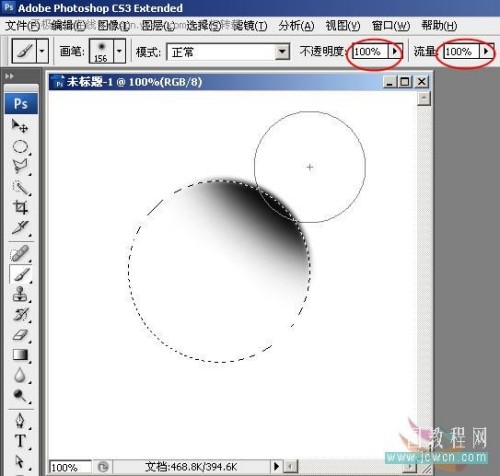Open the tool preset picker arrow

(x=42, y=51)
